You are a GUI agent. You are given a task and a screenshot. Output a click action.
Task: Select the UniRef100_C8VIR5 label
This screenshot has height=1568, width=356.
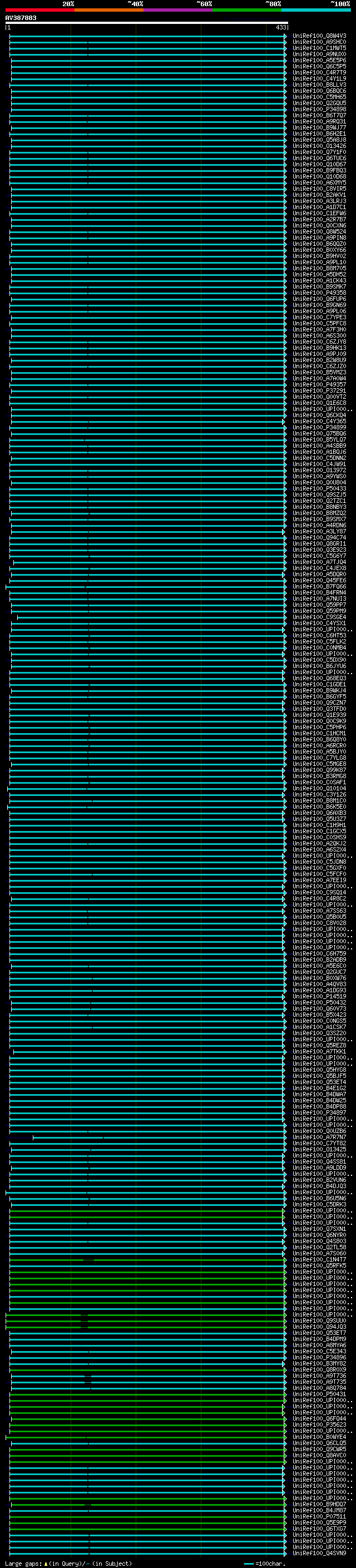(319, 189)
